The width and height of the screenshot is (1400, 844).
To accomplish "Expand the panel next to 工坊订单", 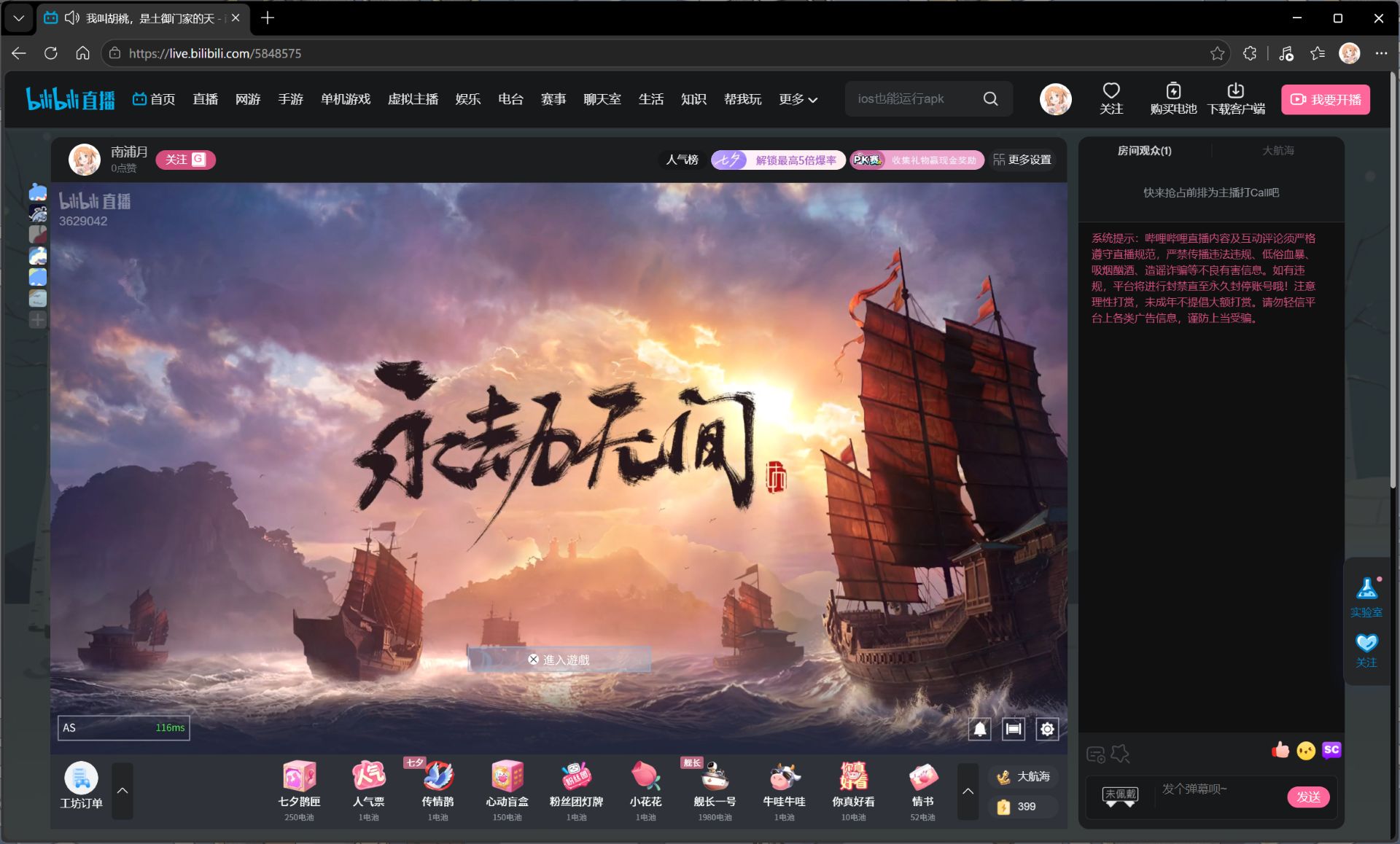I will pyautogui.click(x=122, y=791).
